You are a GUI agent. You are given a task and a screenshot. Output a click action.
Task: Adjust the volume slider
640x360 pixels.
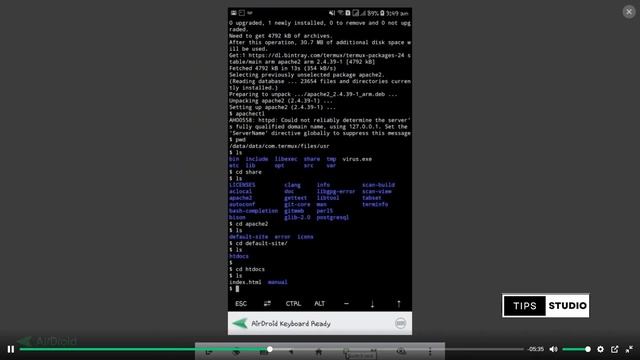(x=576, y=349)
